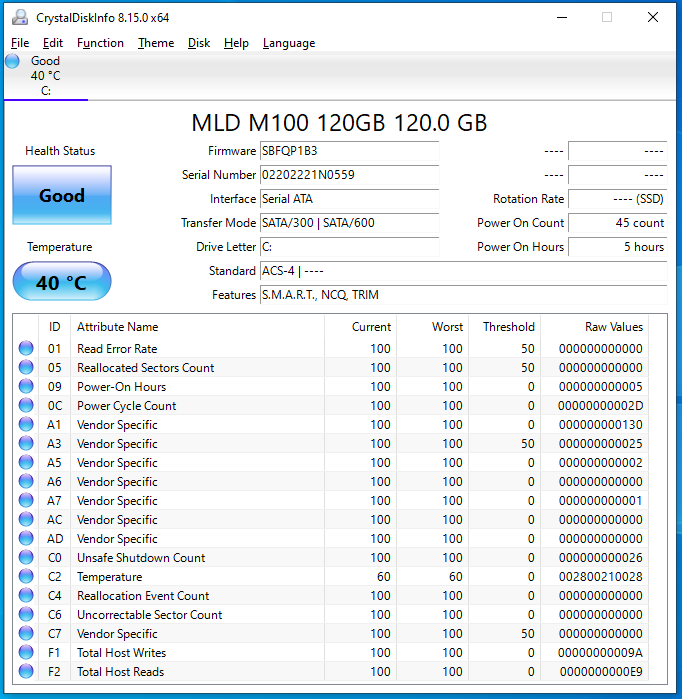Select the Reallocated Sectors Count attribute name

pos(145,368)
